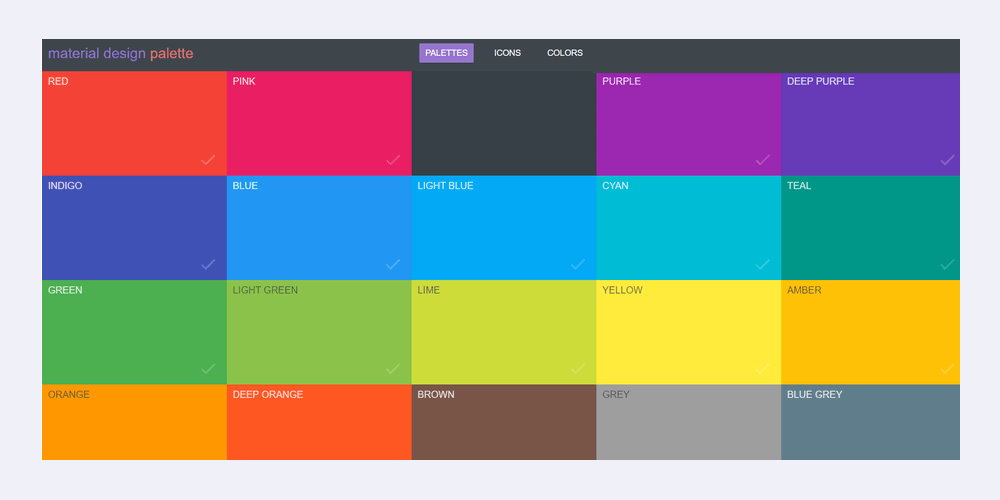
Task: Click the checkmark on the Amber tile
Action: tap(948, 369)
